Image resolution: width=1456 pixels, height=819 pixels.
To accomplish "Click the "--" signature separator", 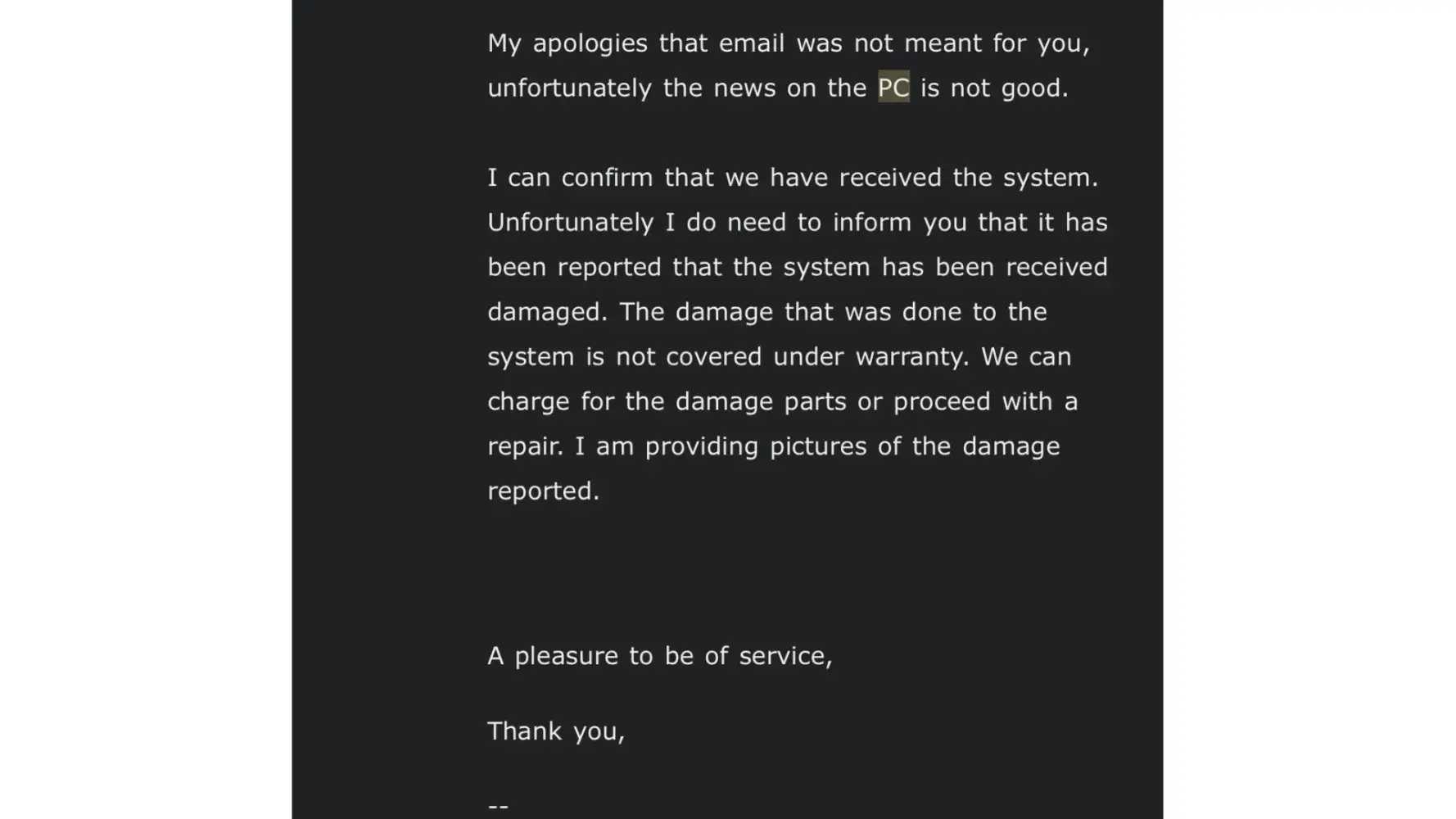I will point(498,806).
